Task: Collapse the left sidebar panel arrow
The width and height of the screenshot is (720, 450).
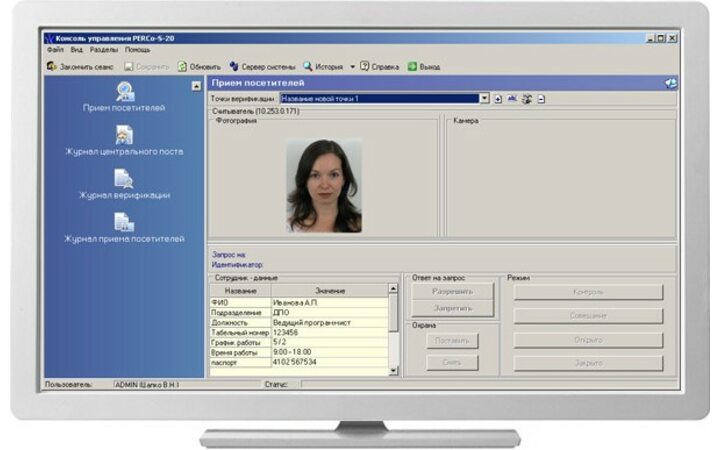Action: pos(196,86)
